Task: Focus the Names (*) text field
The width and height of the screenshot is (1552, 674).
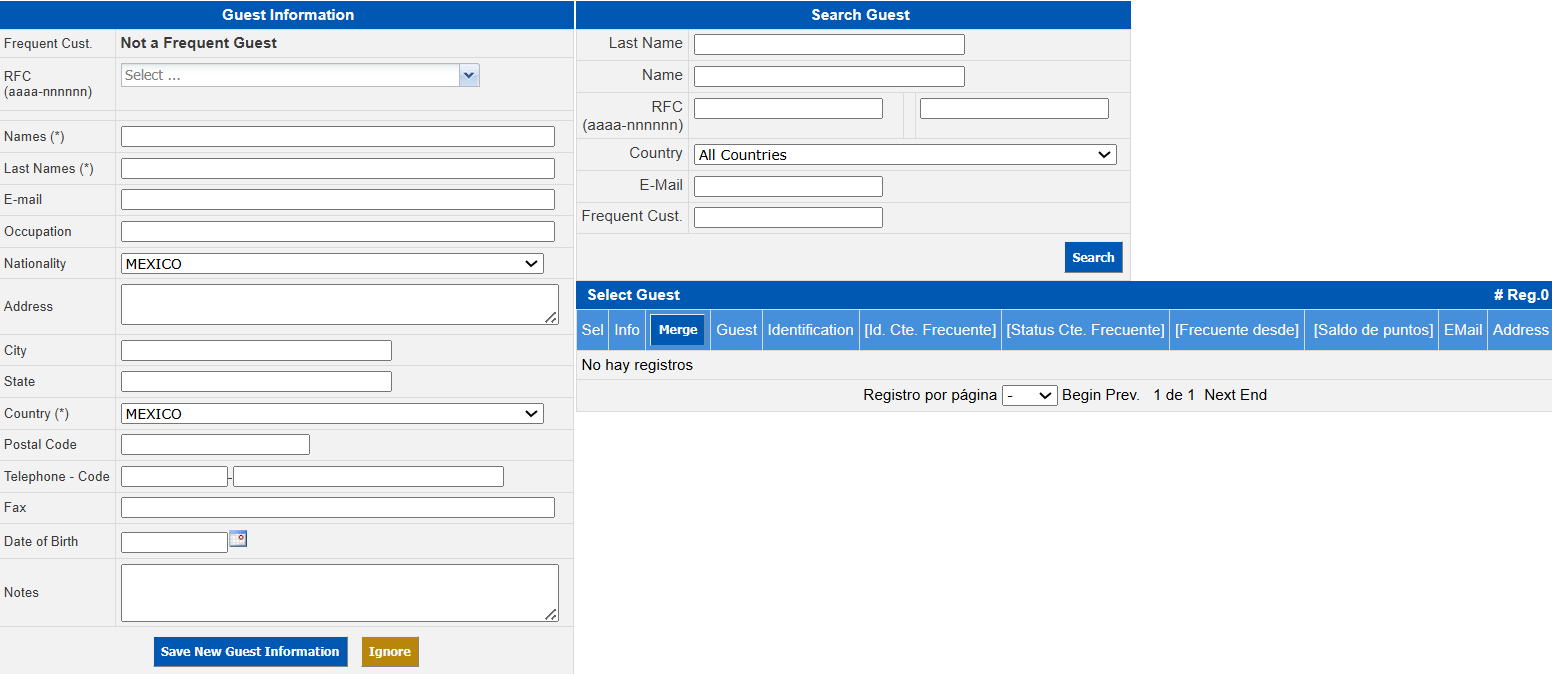Action: pyautogui.click(x=337, y=137)
